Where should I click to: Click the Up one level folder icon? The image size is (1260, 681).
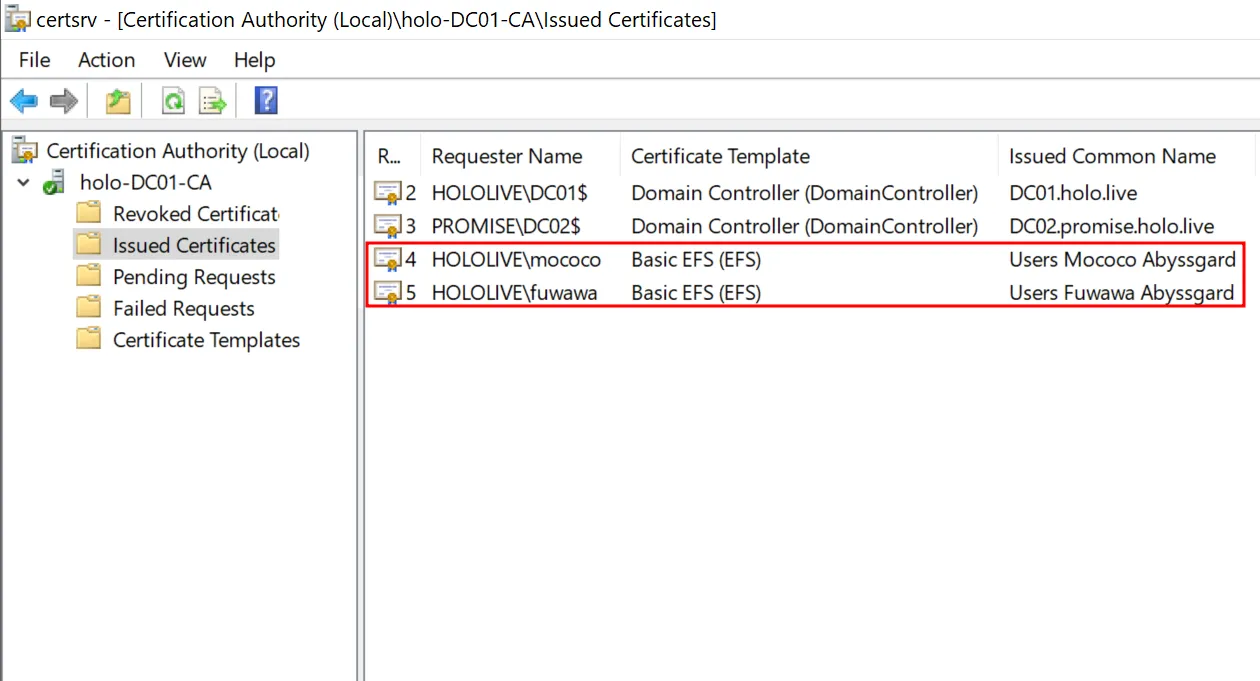pyautogui.click(x=119, y=100)
